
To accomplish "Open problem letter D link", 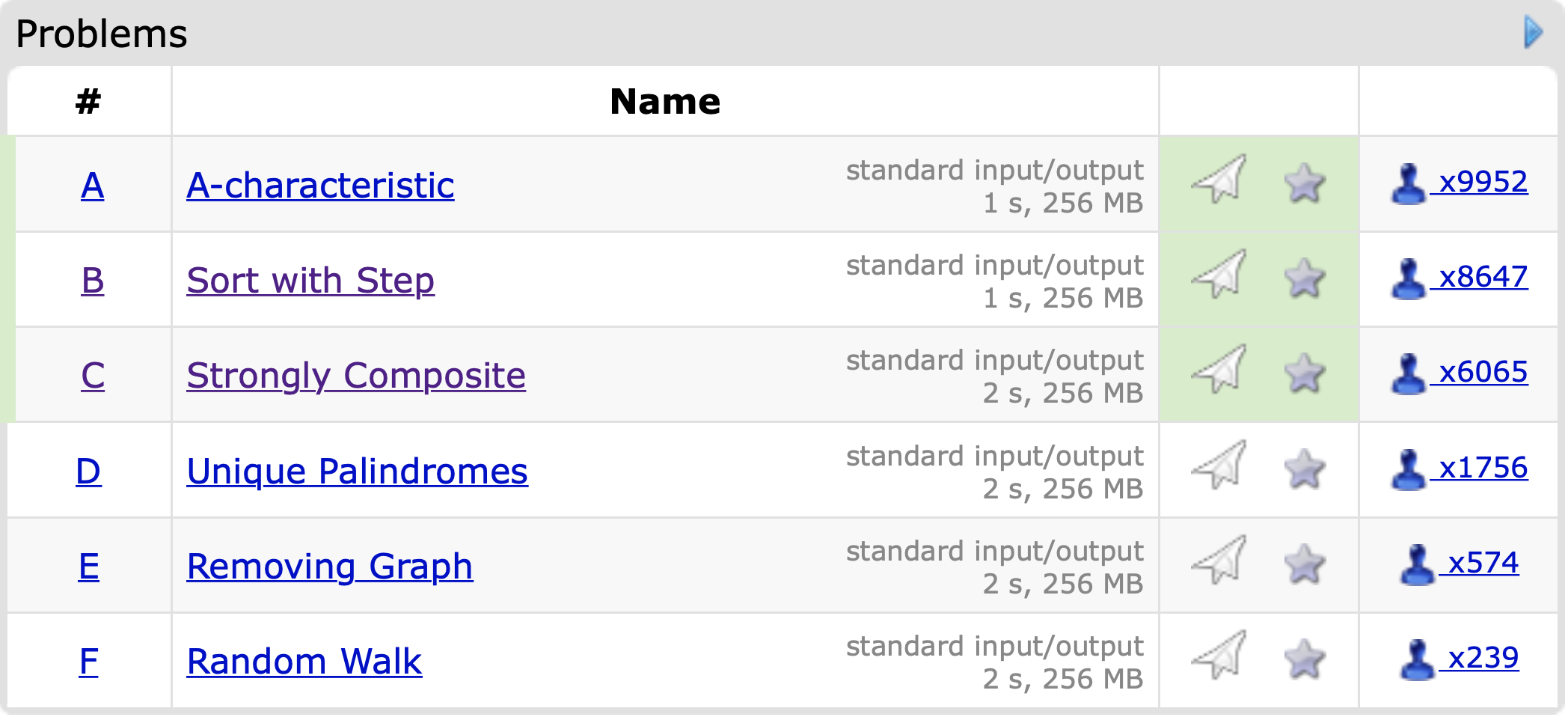I will tap(88, 472).
